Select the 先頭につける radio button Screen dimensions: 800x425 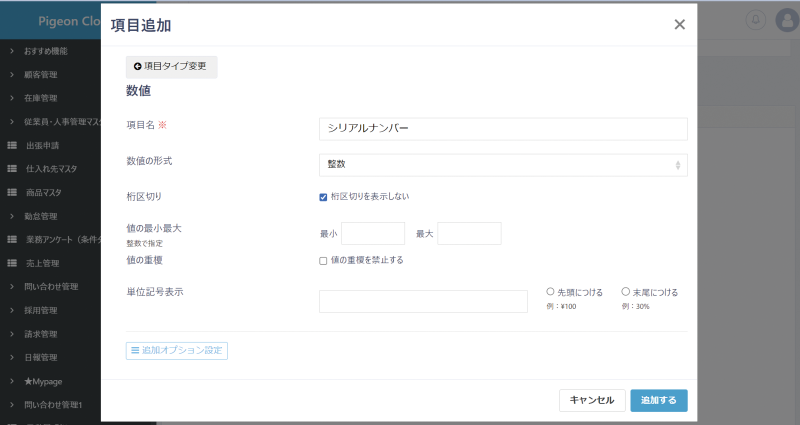pos(551,292)
